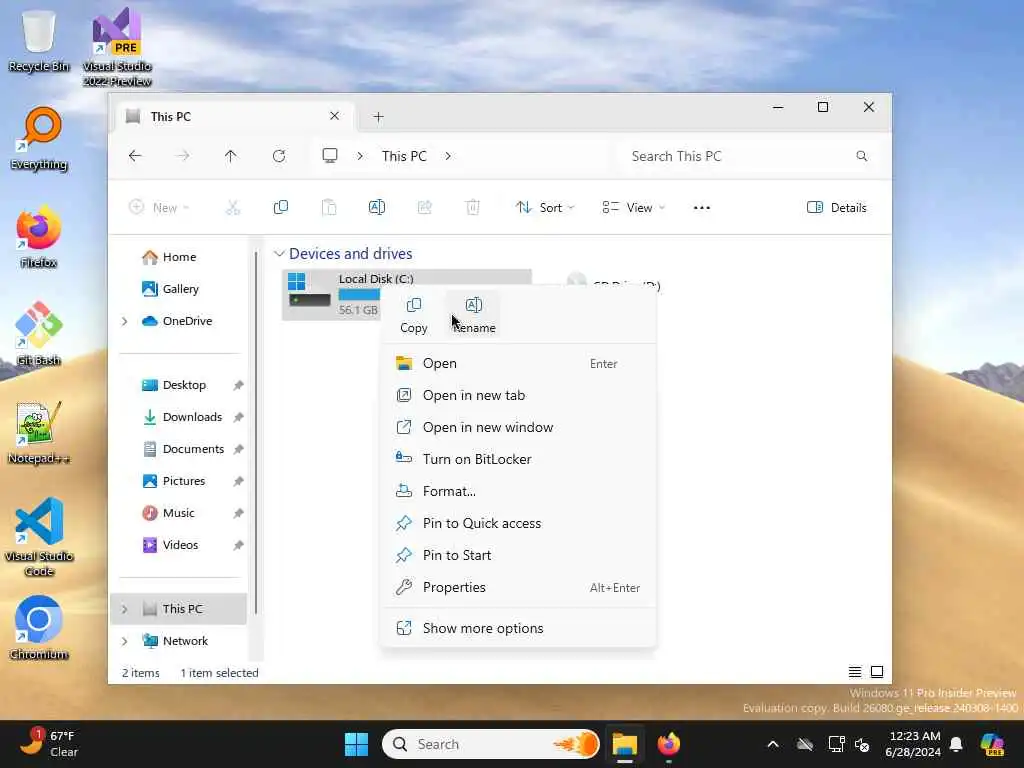Open the View dropdown
Viewport: 1024px width, 768px height.
coord(633,208)
